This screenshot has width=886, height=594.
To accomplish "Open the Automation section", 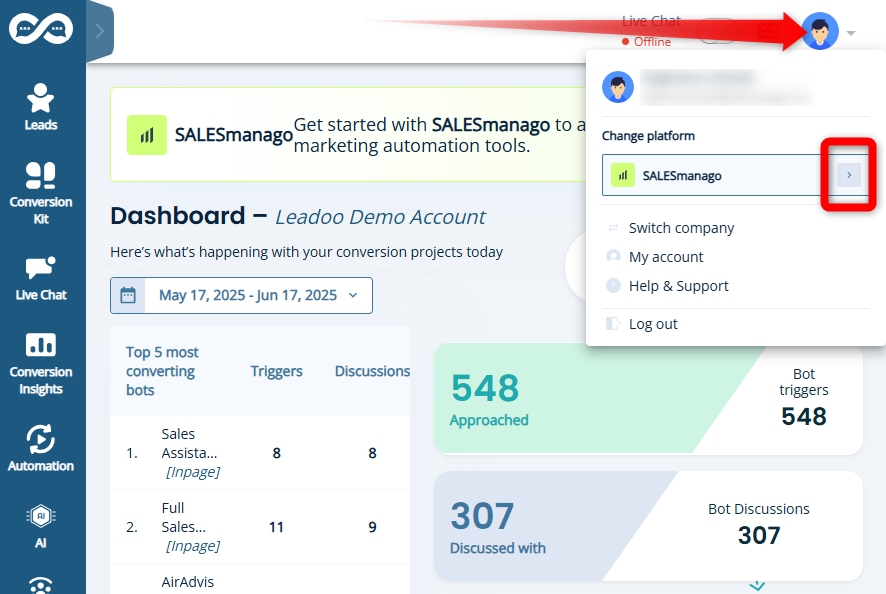I will 41,448.
